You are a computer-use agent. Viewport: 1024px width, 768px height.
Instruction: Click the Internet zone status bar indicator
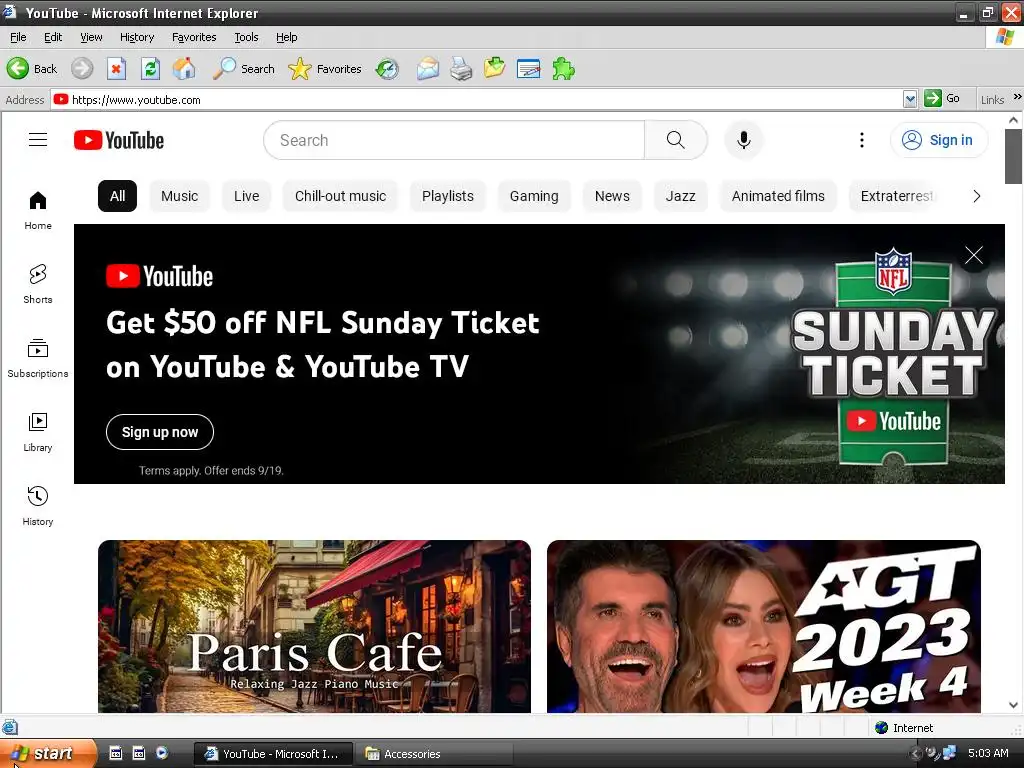904,728
